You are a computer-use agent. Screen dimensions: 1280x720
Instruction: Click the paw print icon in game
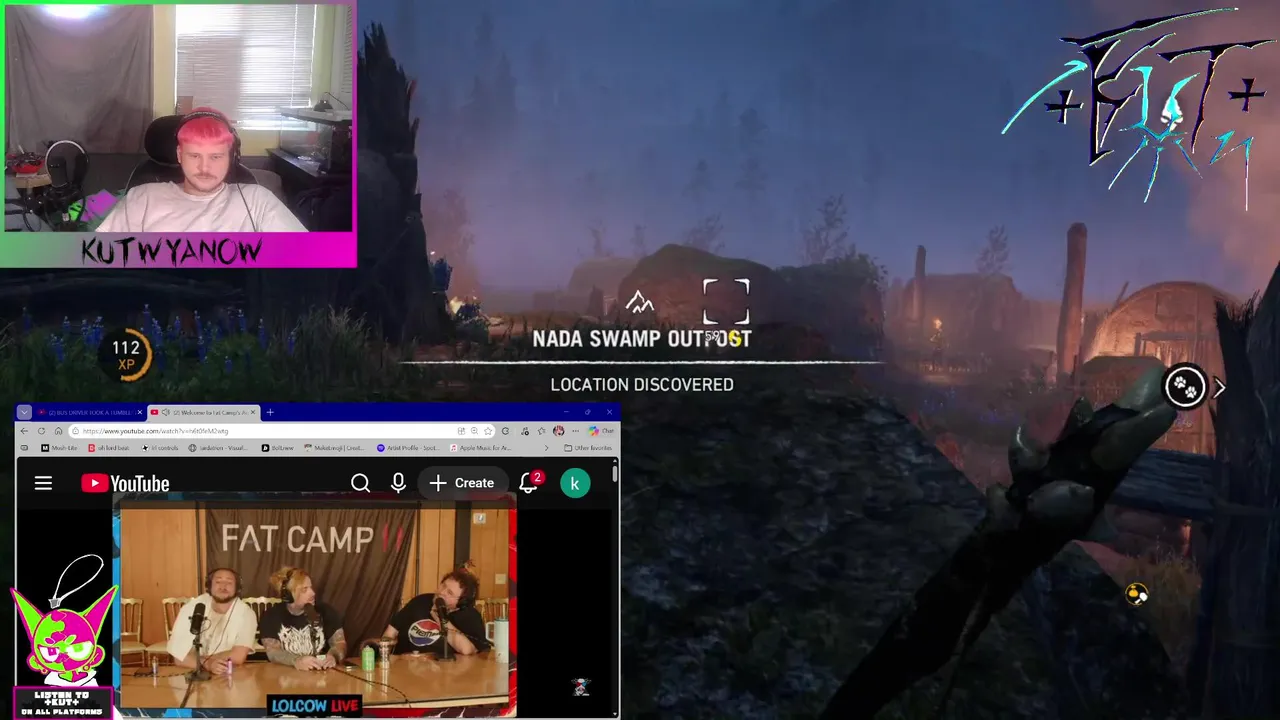1185,387
